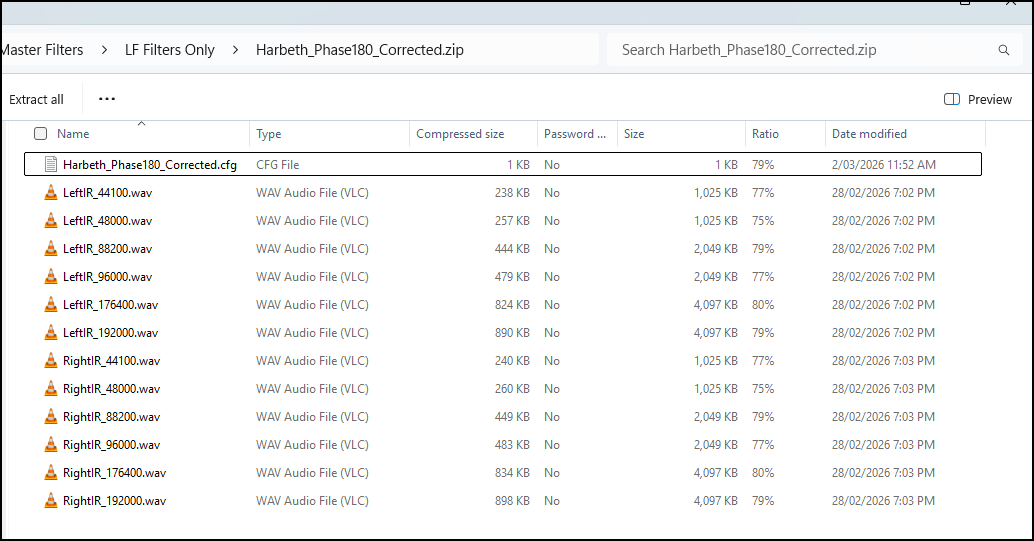Click the VLC icon of RightIR_48000.wav
Screen dimensions: 1034x541
point(51,389)
